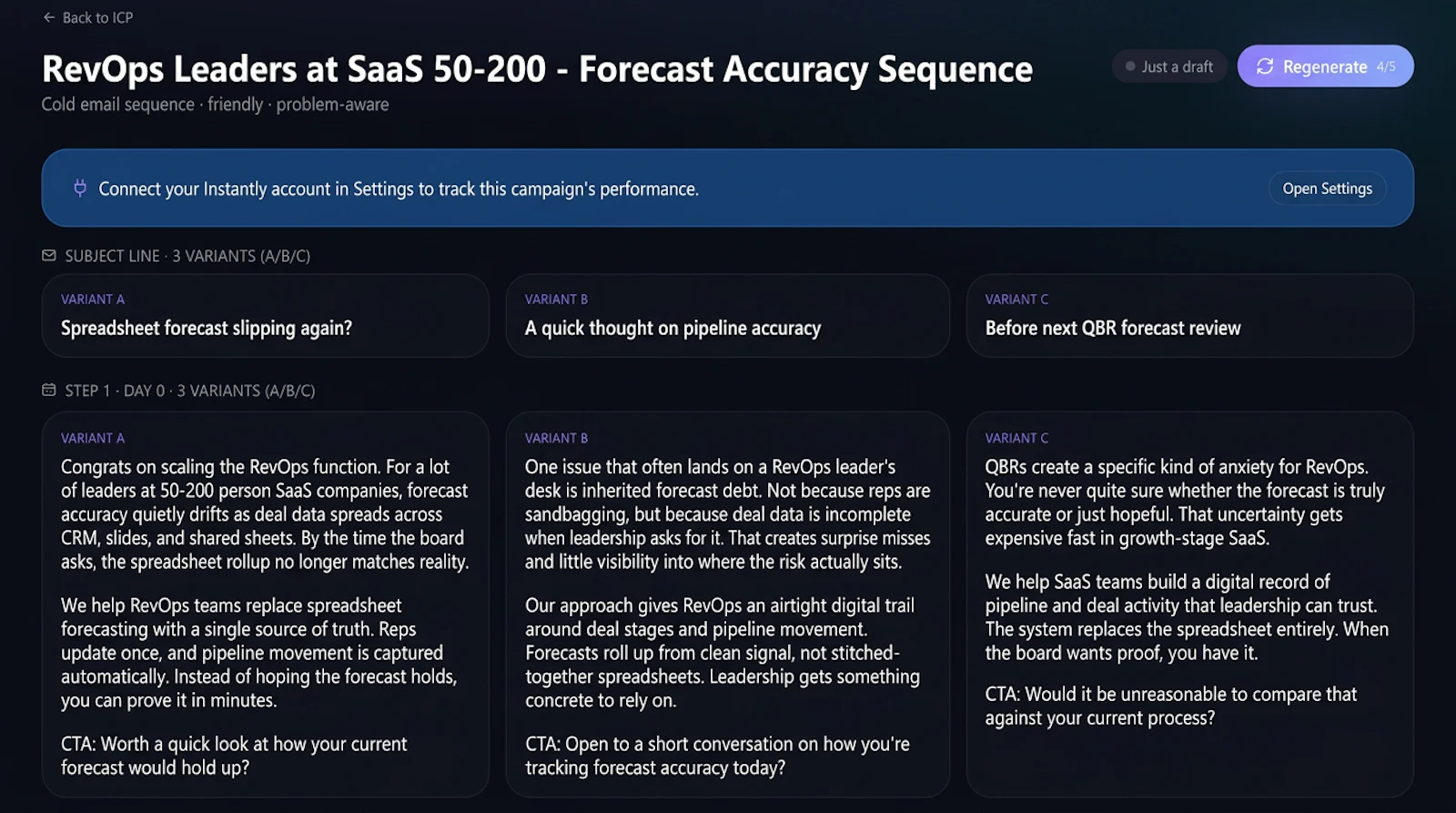Regenerate the sequence

point(1325,66)
